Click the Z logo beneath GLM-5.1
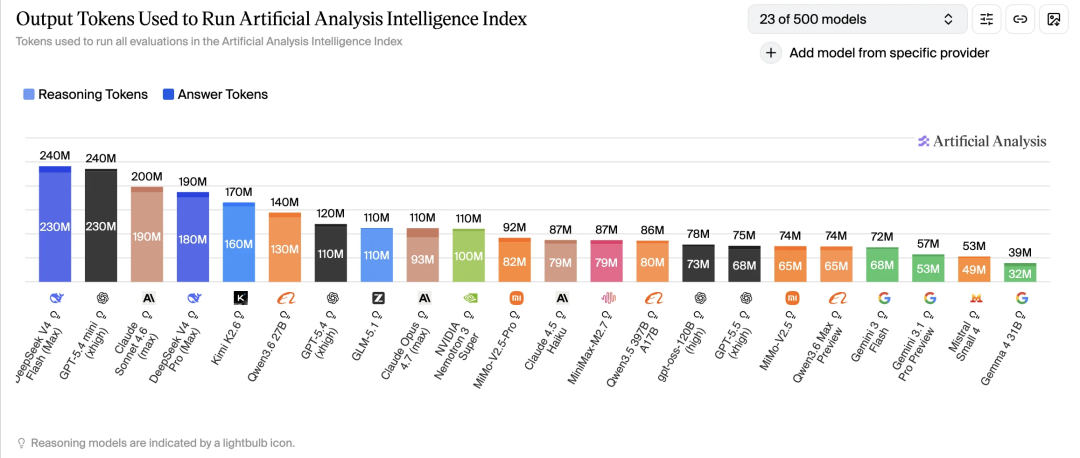This screenshot has height=458, width=1080. coord(378,298)
